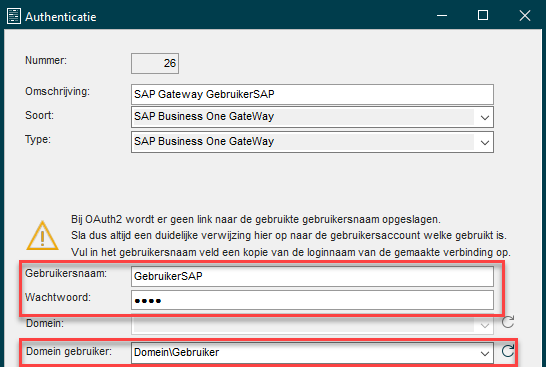Click the Authenticatie window icon in title bar

(14, 16)
